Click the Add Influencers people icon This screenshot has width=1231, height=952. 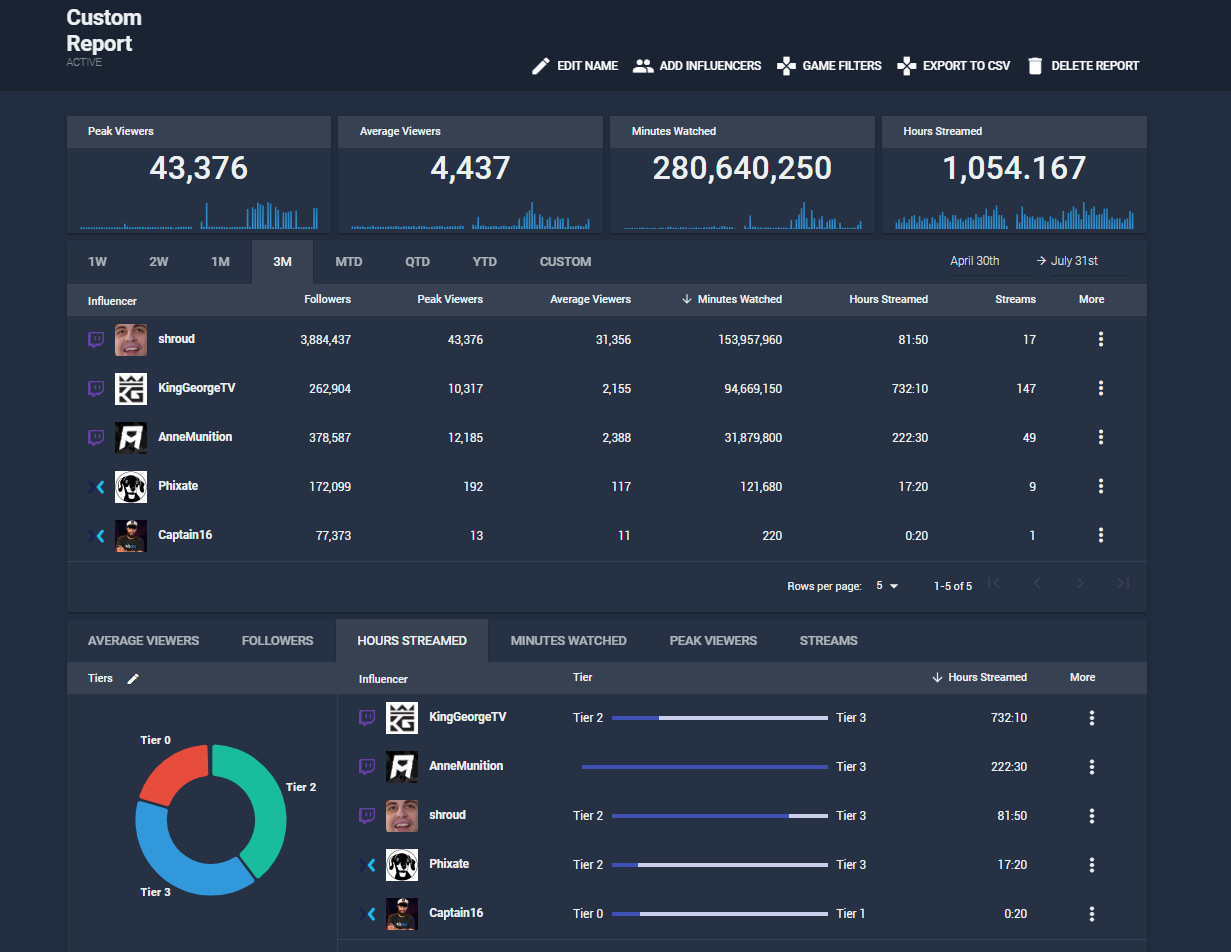tap(643, 66)
